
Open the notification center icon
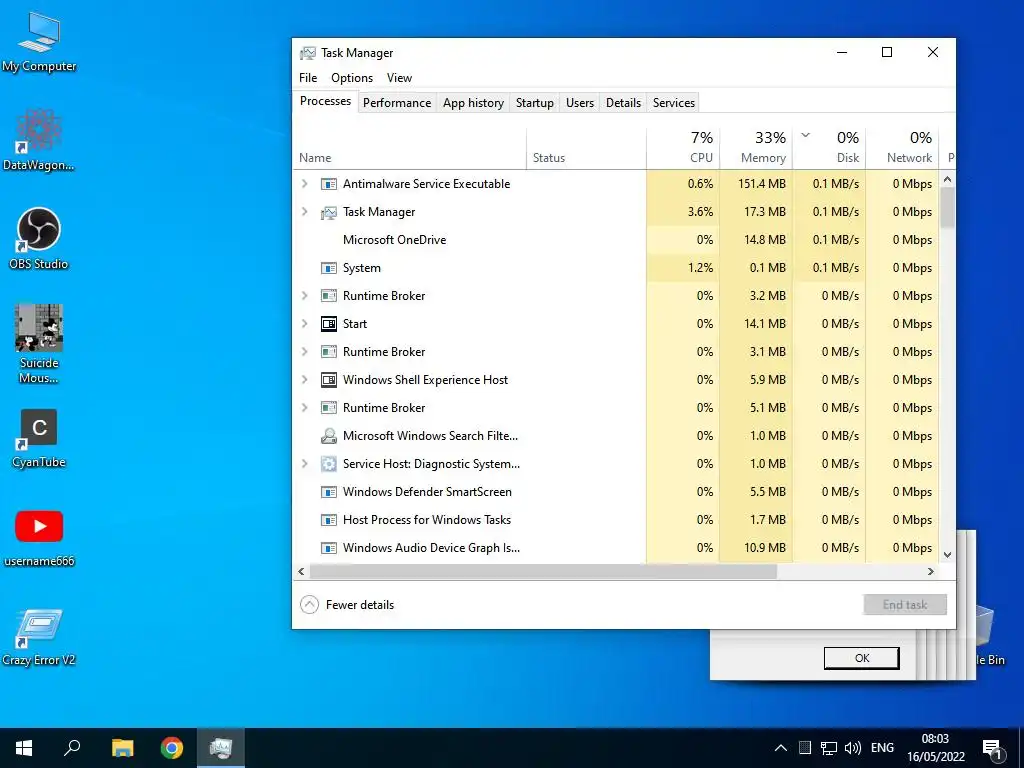click(991, 749)
